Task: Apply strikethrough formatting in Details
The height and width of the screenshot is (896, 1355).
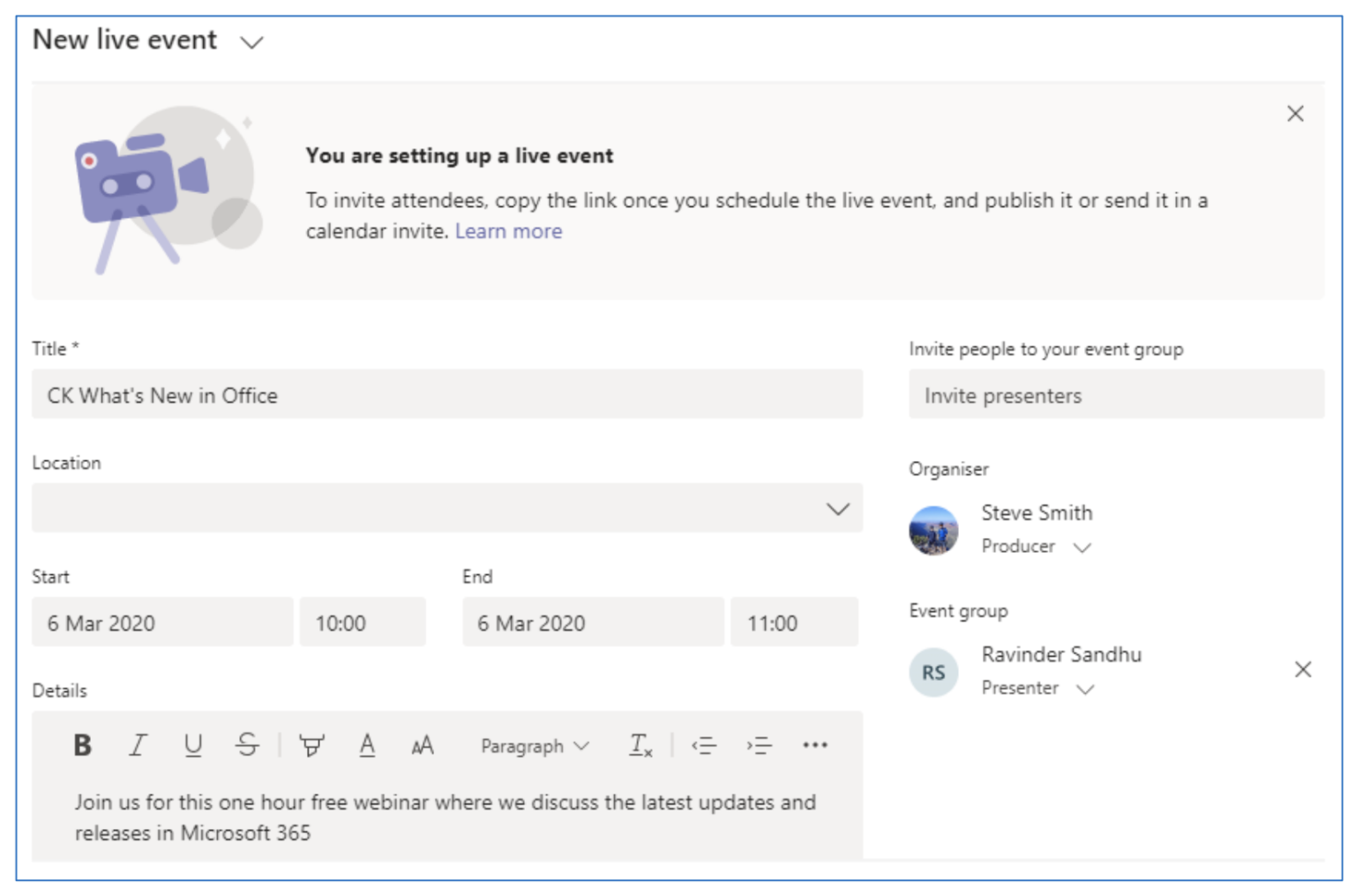Action: pos(248,745)
